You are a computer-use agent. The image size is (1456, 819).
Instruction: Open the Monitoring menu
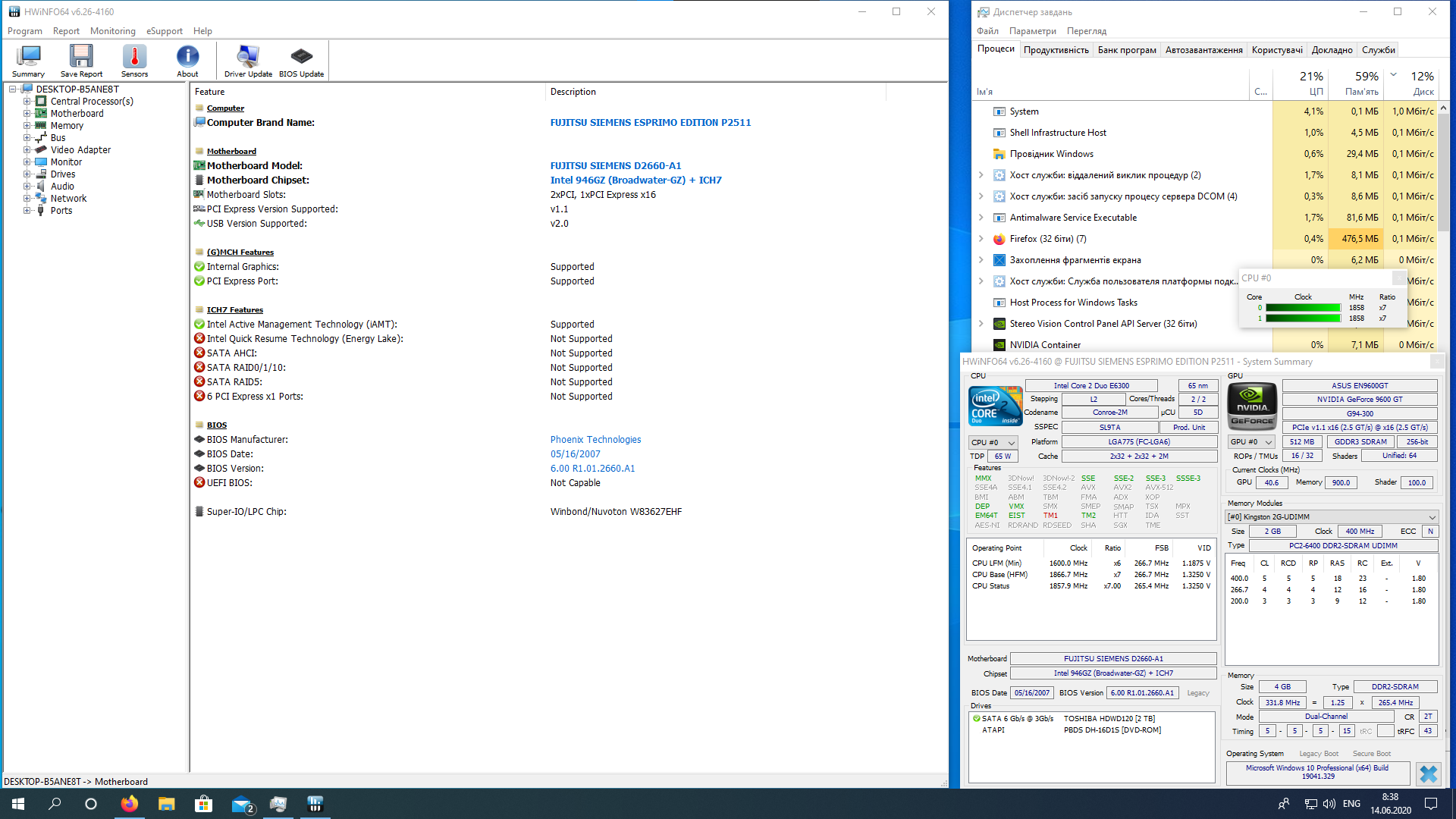(112, 31)
